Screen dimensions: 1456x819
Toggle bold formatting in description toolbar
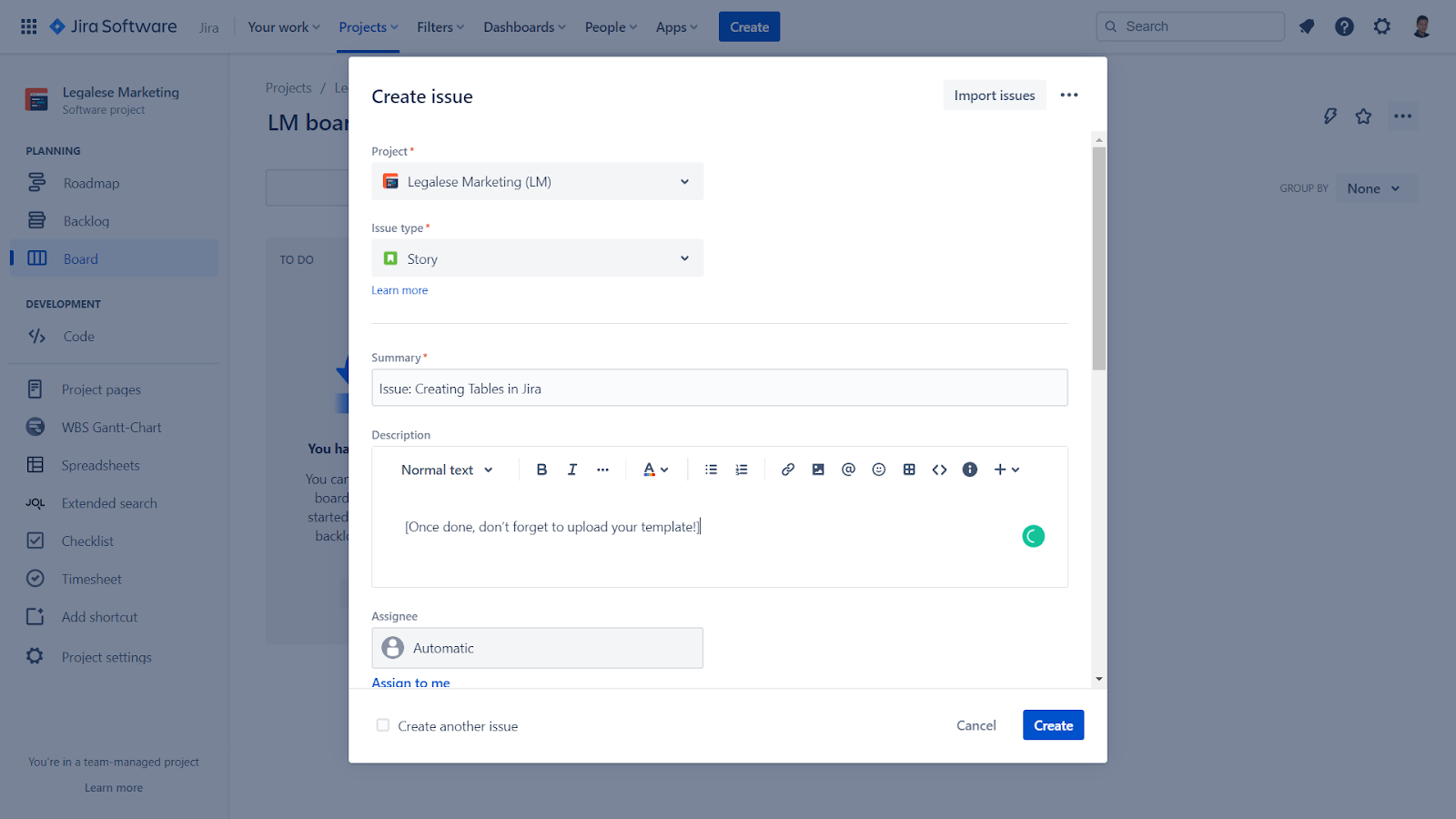tap(541, 470)
